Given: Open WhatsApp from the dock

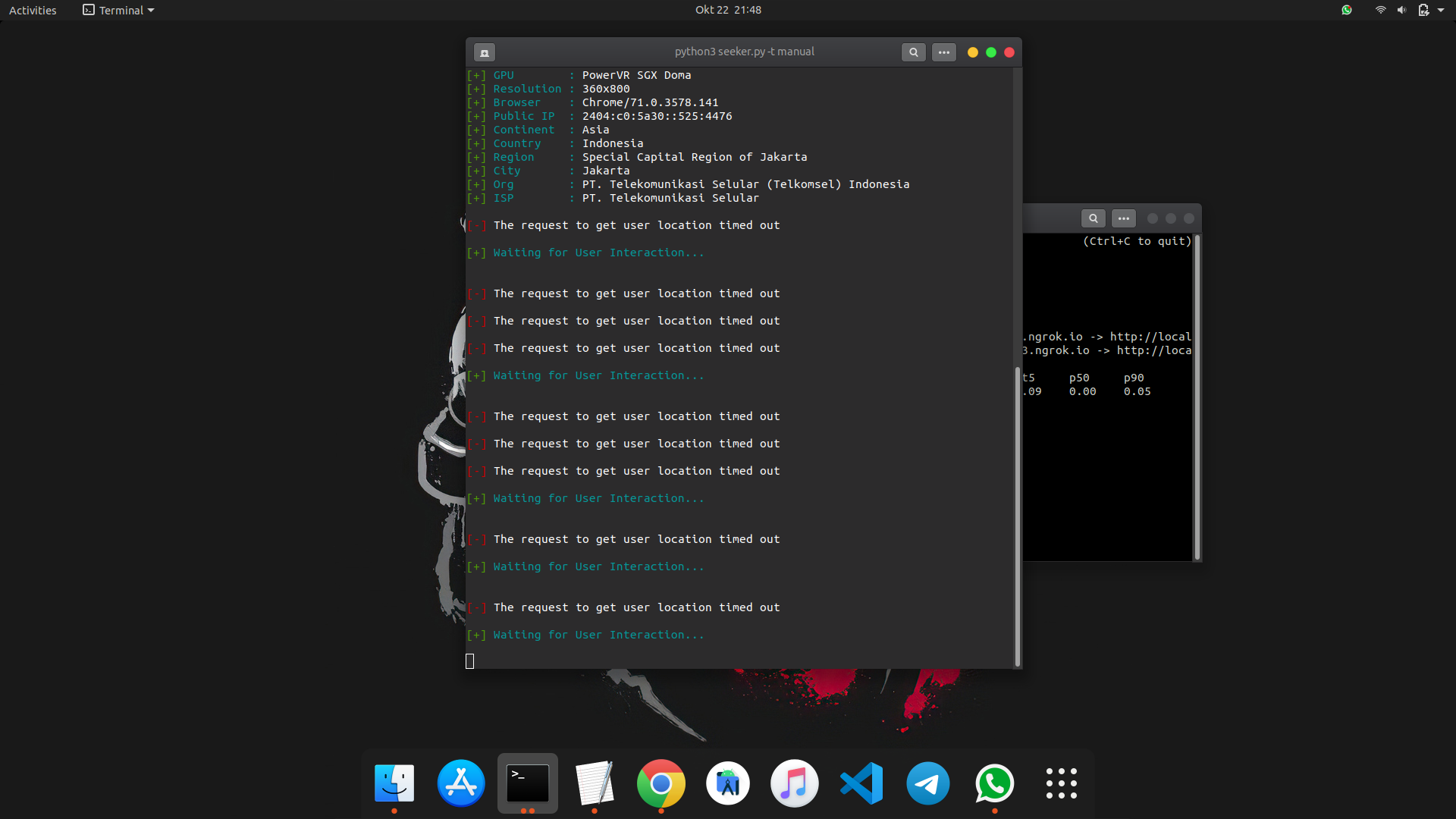Looking at the screenshot, I should pyautogui.click(x=995, y=783).
